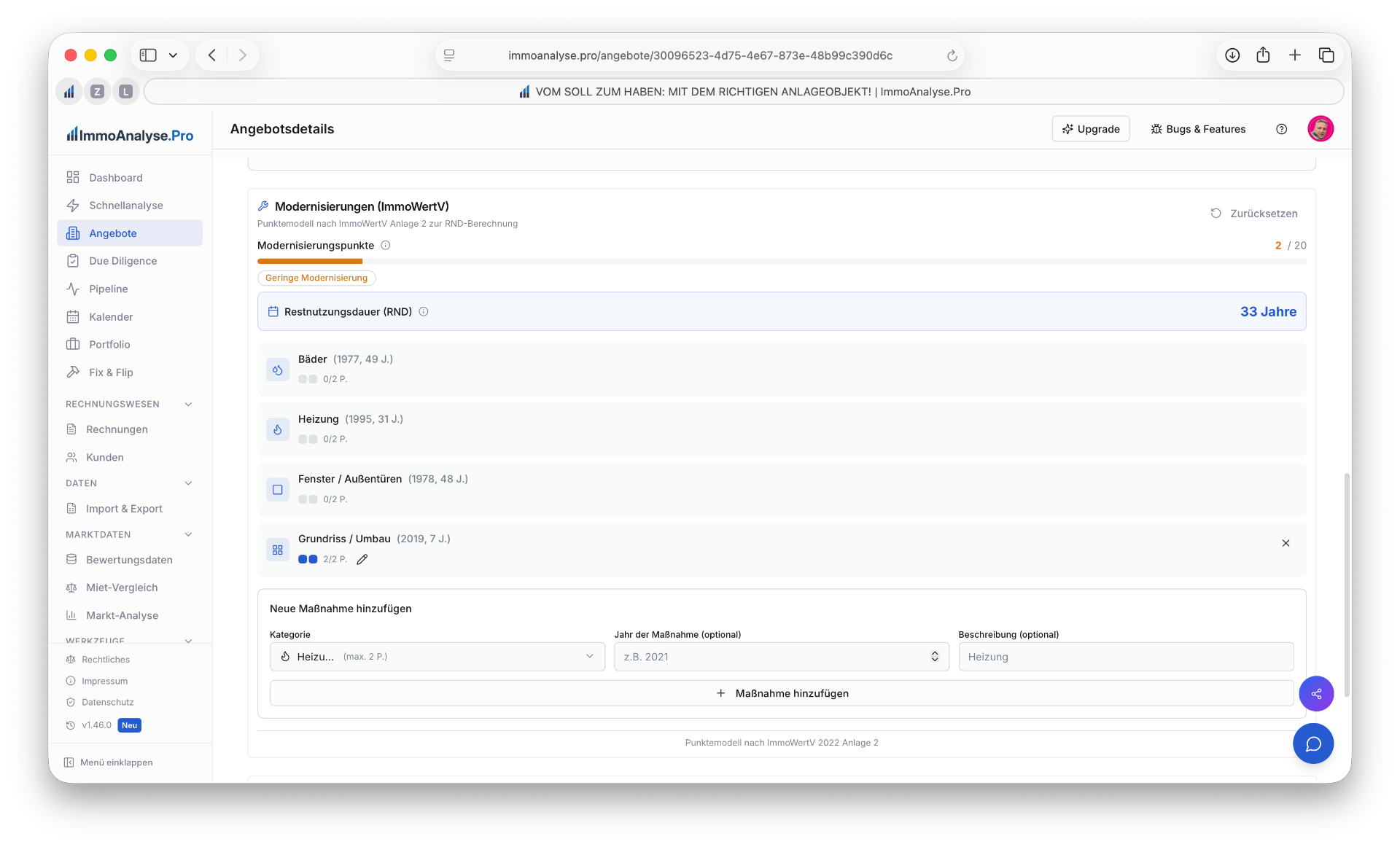Open the user profile avatar
1400x847 pixels.
(1321, 129)
